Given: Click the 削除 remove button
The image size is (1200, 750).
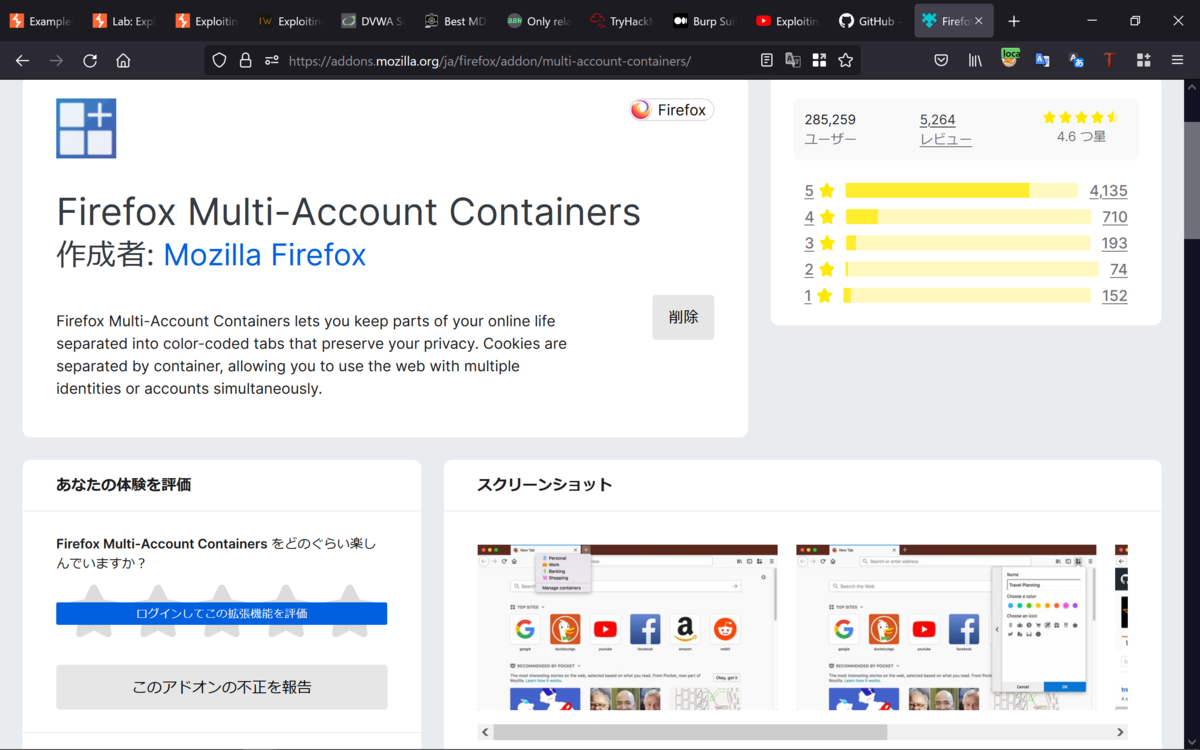Looking at the screenshot, I should click(x=683, y=317).
